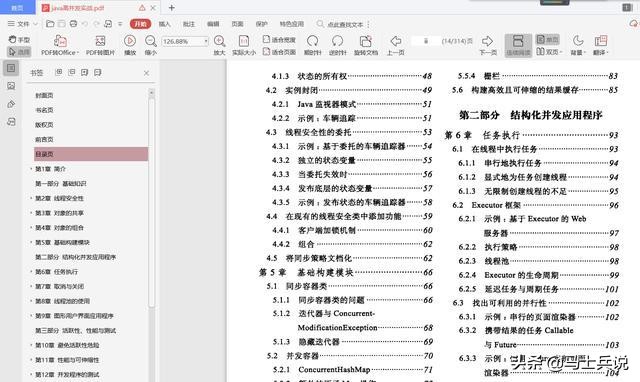Select the 特色应用 ribbon tab
This screenshot has height=382, width=640.
click(x=291, y=24)
